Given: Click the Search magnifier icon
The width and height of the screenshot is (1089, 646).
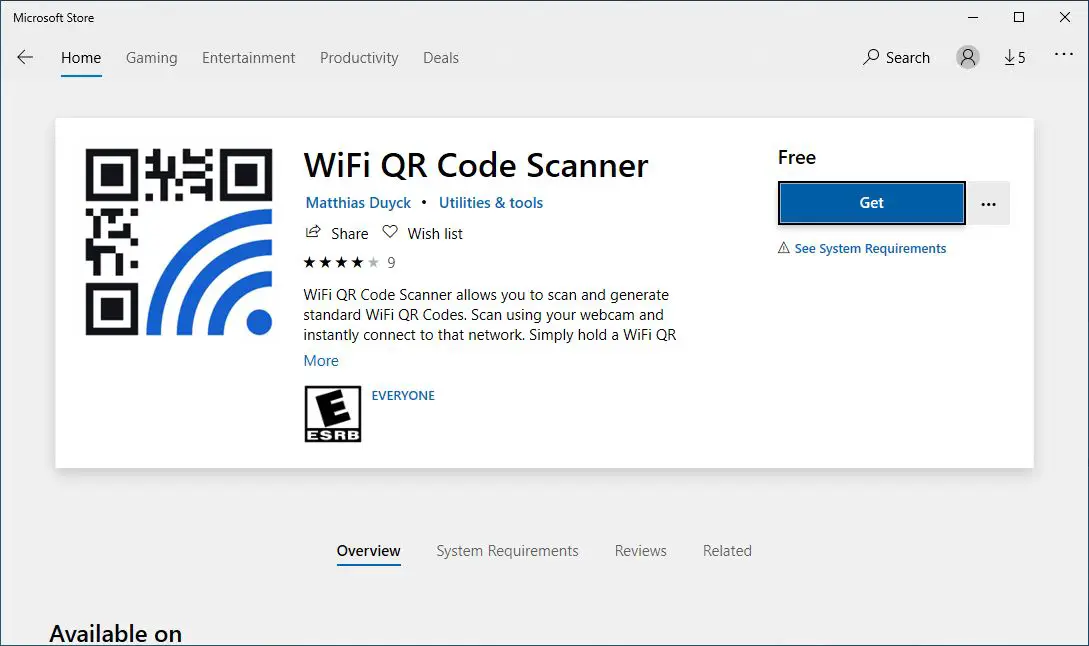Looking at the screenshot, I should [871, 58].
